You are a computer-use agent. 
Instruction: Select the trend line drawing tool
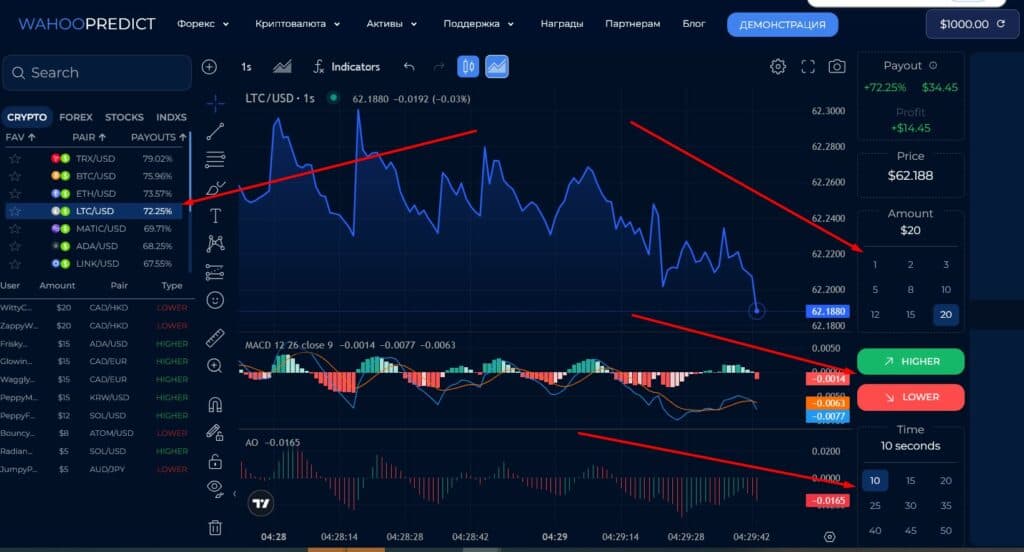point(215,131)
